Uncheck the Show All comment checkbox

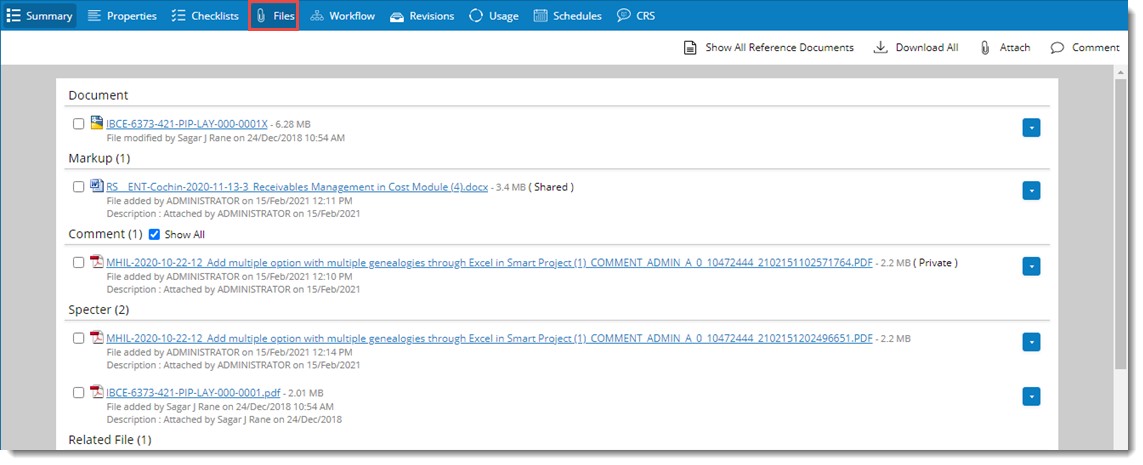coord(154,235)
